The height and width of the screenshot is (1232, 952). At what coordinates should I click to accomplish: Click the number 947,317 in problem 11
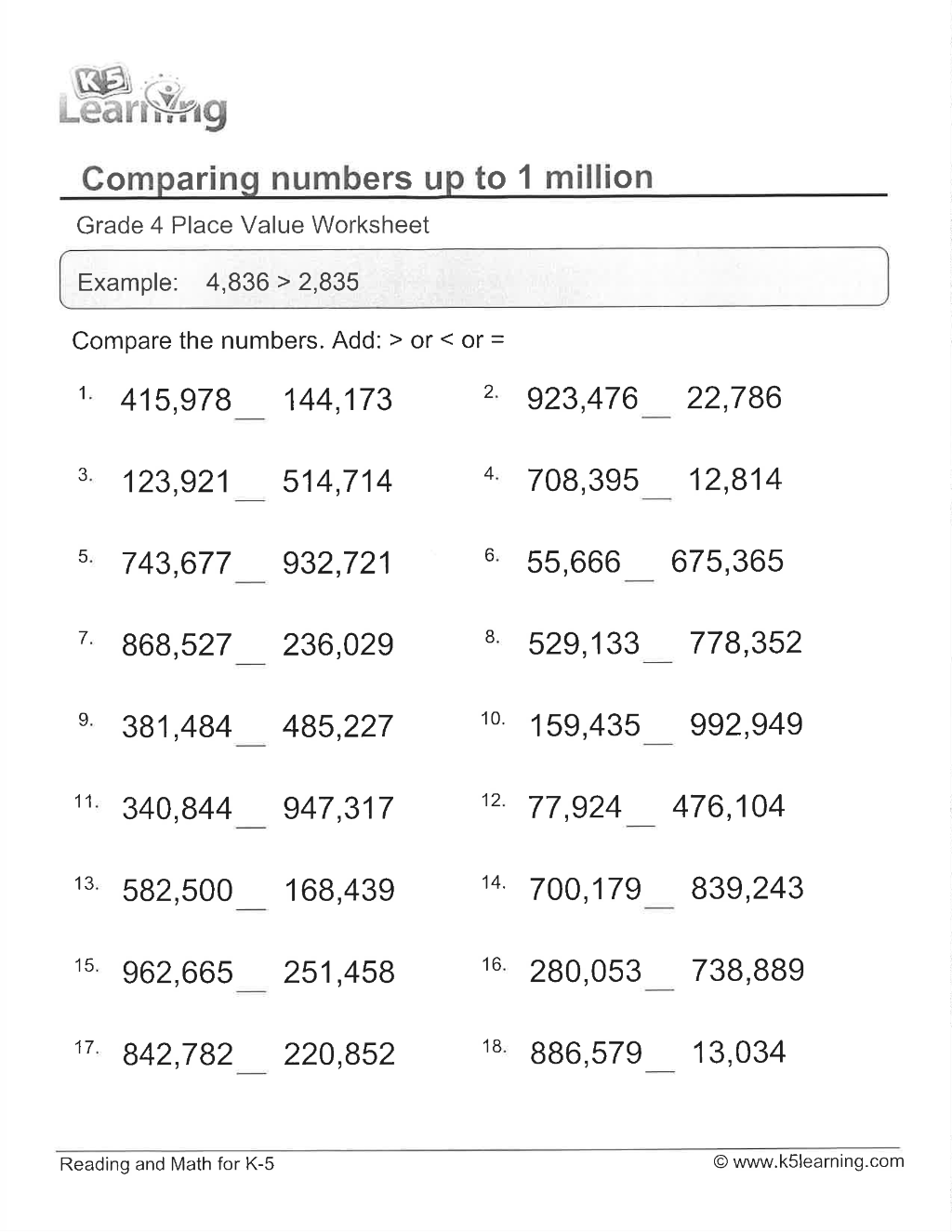[338, 808]
